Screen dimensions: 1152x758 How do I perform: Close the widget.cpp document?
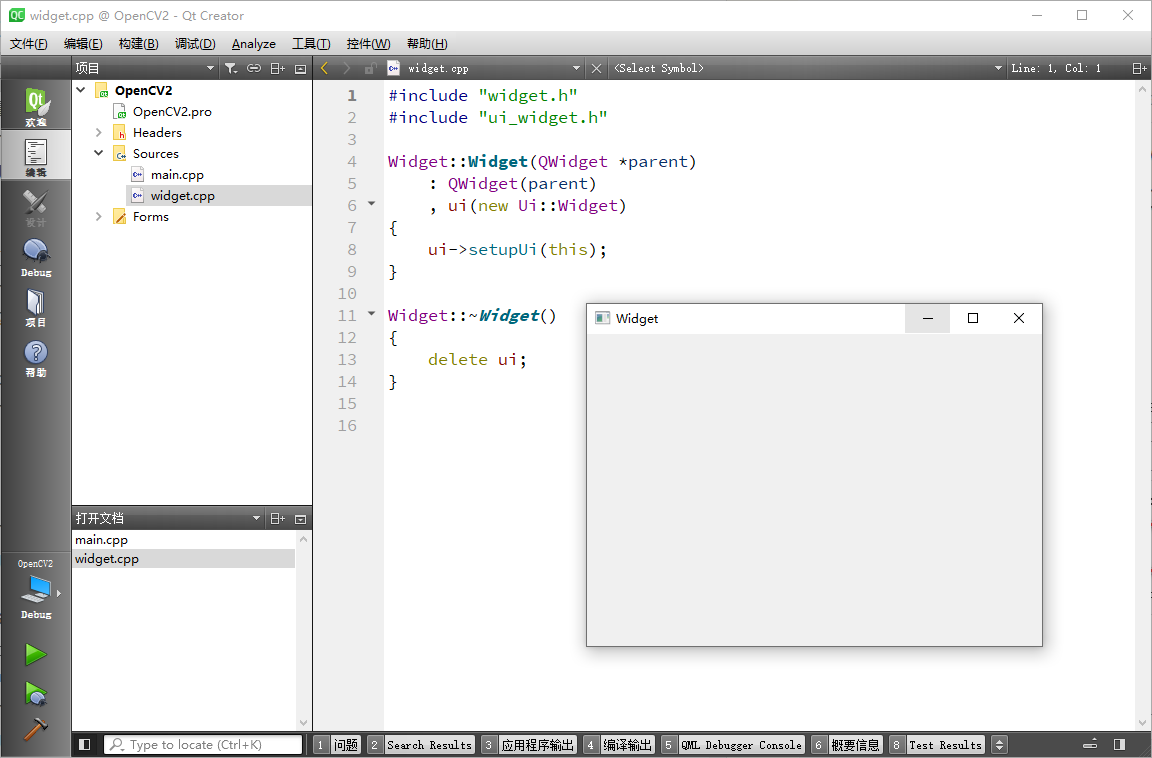tap(597, 68)
